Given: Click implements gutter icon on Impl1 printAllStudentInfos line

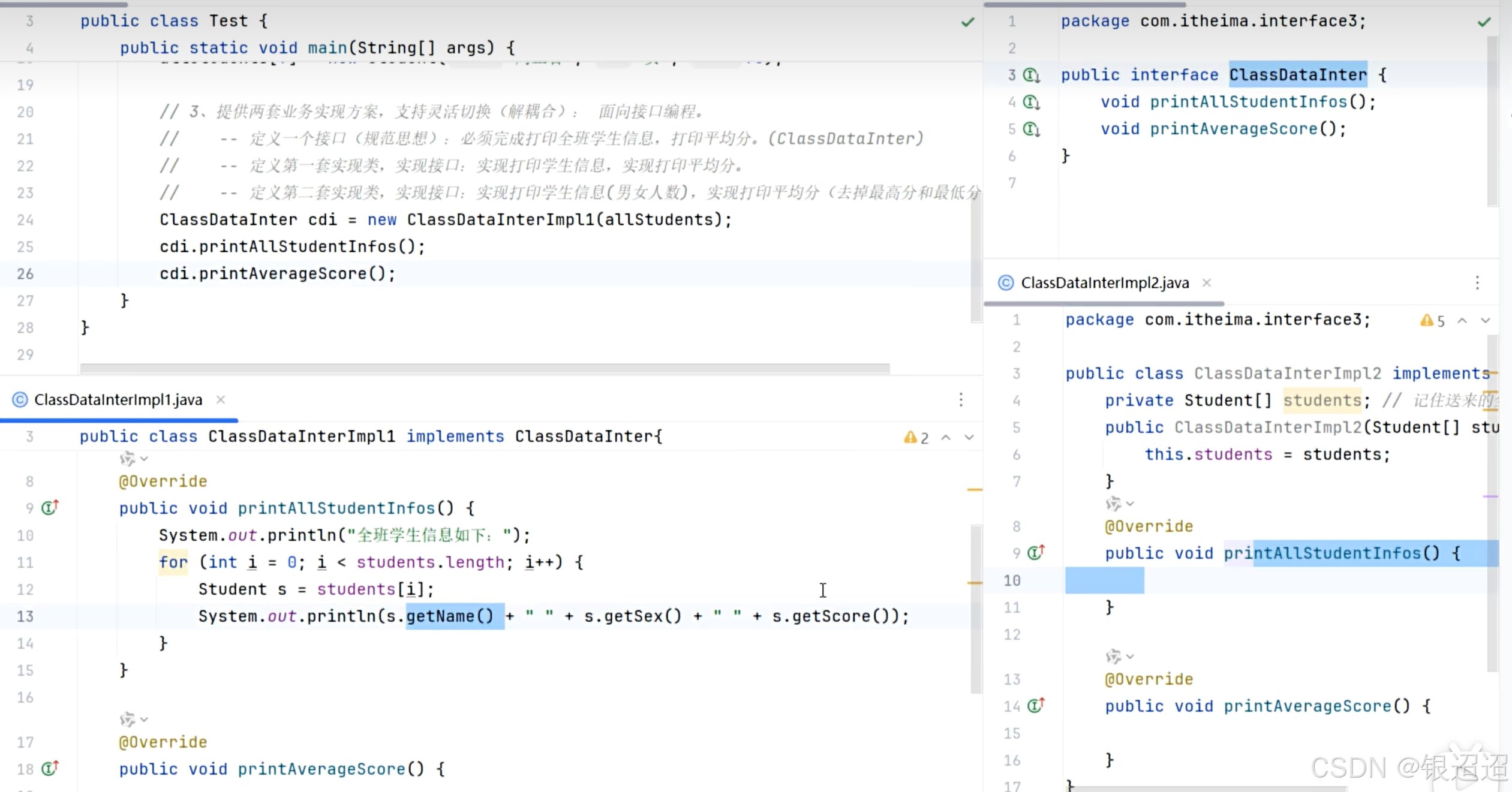Looking at the screenshot, I should (50, 508).
